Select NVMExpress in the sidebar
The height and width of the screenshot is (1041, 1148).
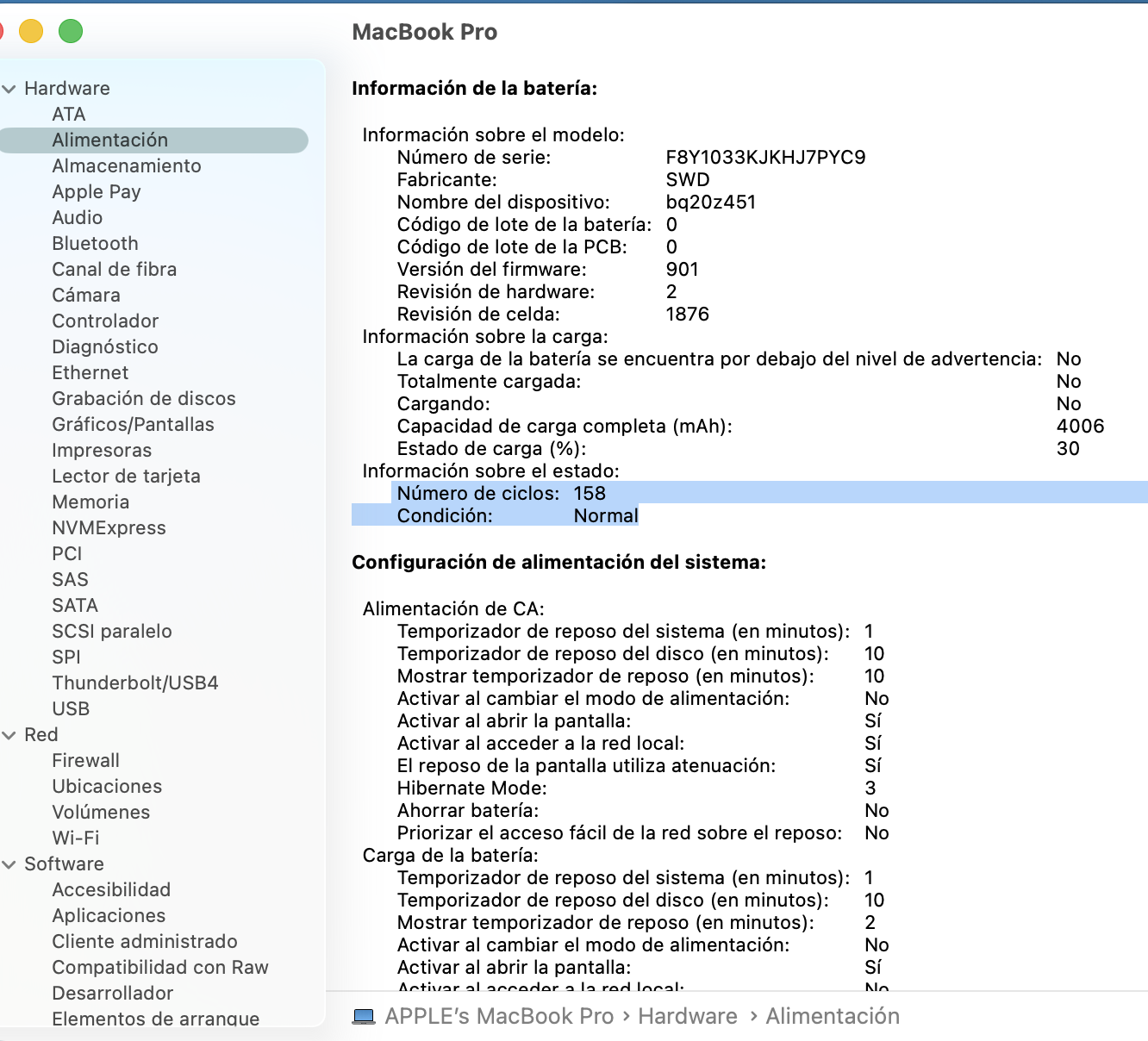point(109,528)
